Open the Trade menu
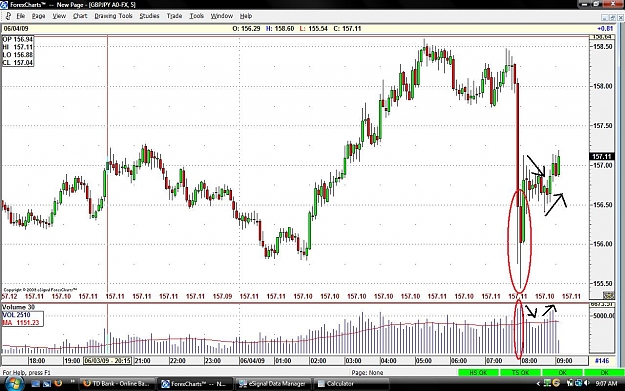Image resolution: width=625 pixels, height=391 pixels. click(174, 16)
